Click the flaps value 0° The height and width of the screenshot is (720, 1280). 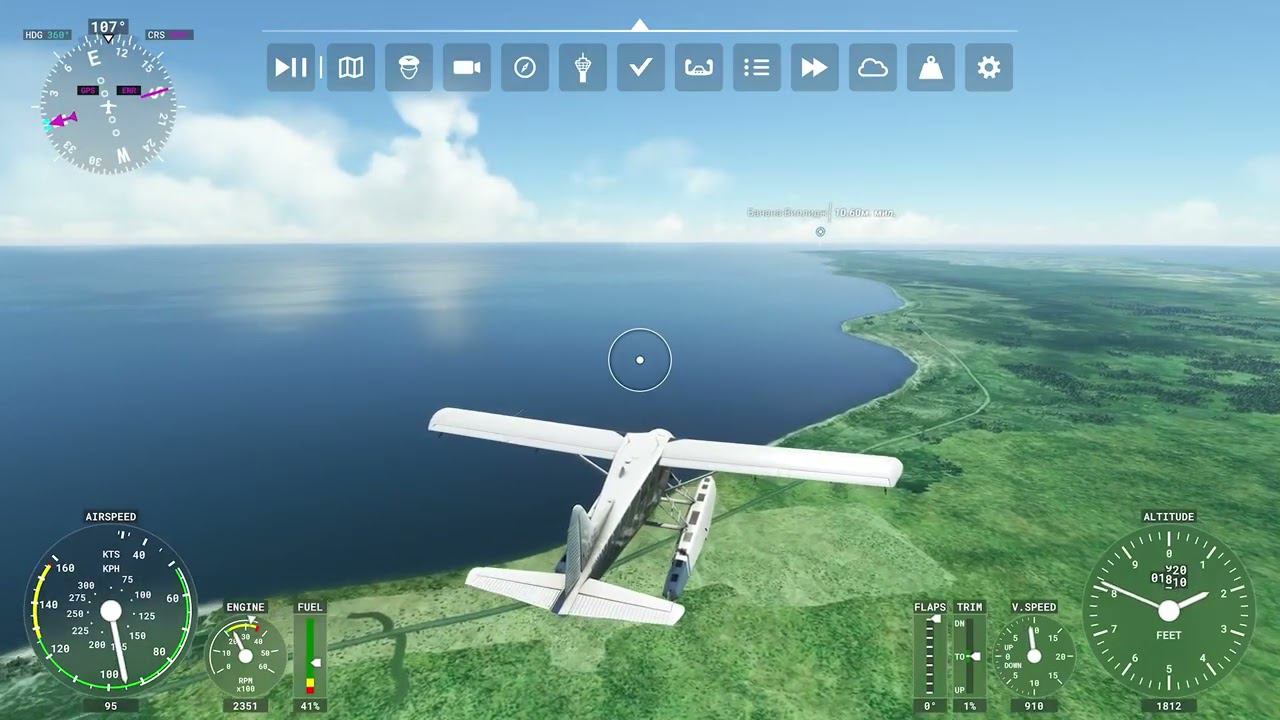point(930,706)
